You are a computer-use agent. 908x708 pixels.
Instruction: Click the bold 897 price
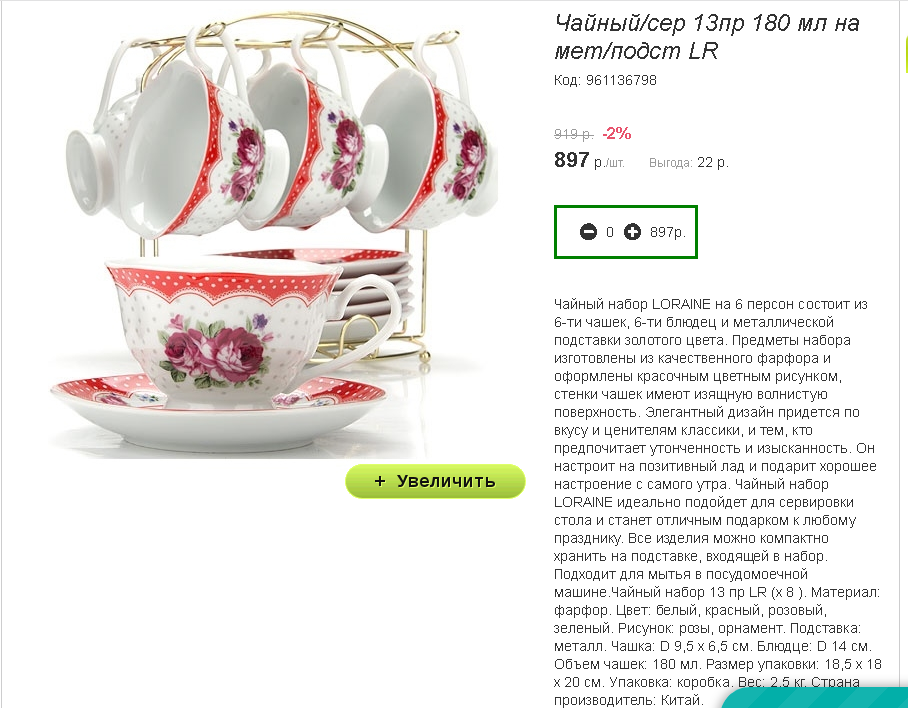click(x=572, y=160)
